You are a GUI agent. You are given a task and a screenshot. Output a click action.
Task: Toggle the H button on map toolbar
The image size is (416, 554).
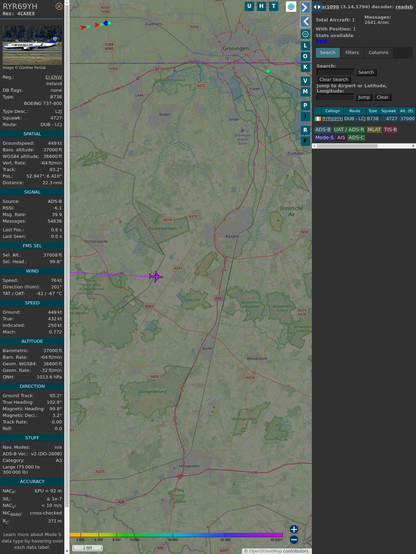click(x=261, y=6)
